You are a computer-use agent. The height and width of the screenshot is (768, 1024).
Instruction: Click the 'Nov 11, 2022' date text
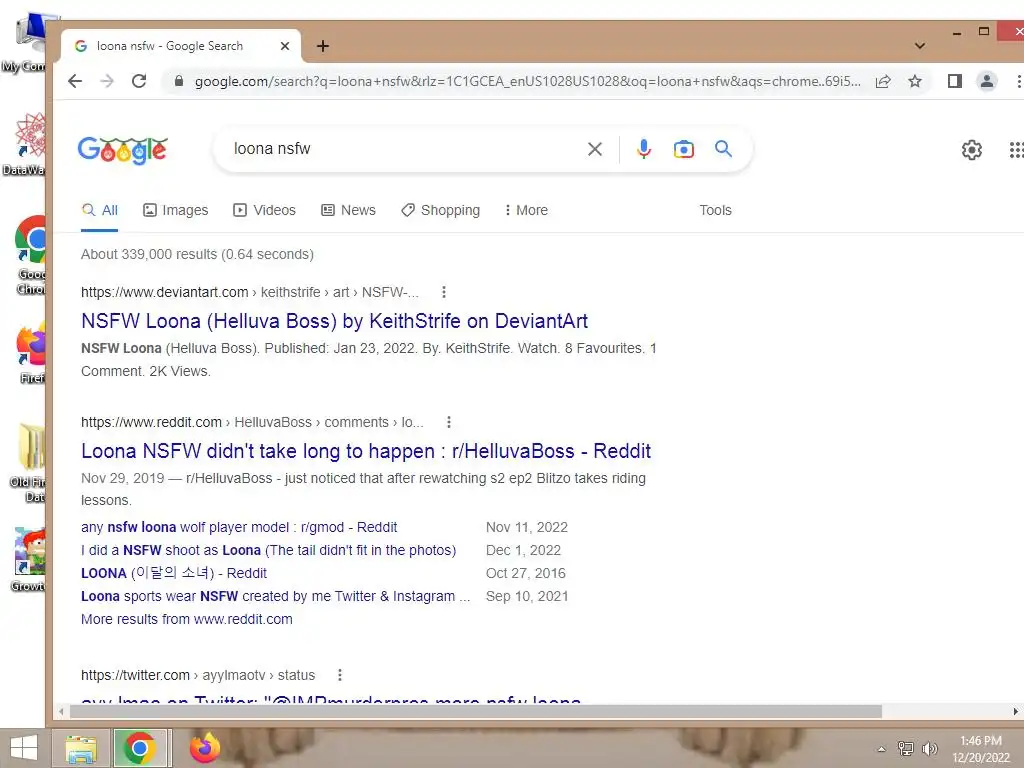pyautogui.click(x=526, y=527)
